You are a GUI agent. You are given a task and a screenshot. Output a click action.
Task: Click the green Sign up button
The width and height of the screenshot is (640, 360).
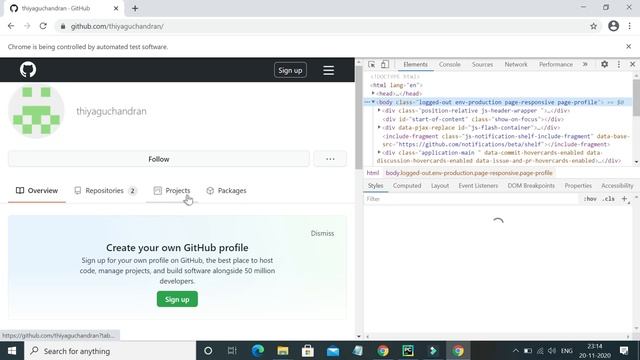tap(177, 299)
